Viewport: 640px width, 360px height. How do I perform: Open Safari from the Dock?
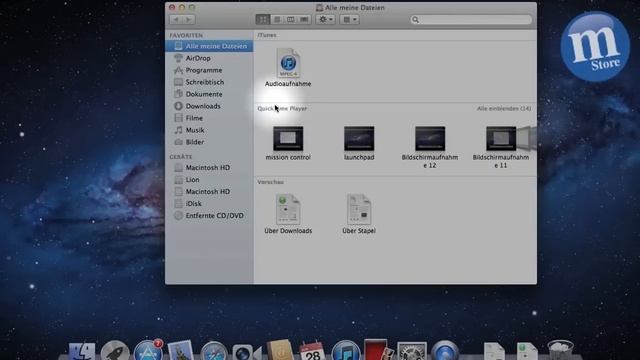tap(213, 351)
